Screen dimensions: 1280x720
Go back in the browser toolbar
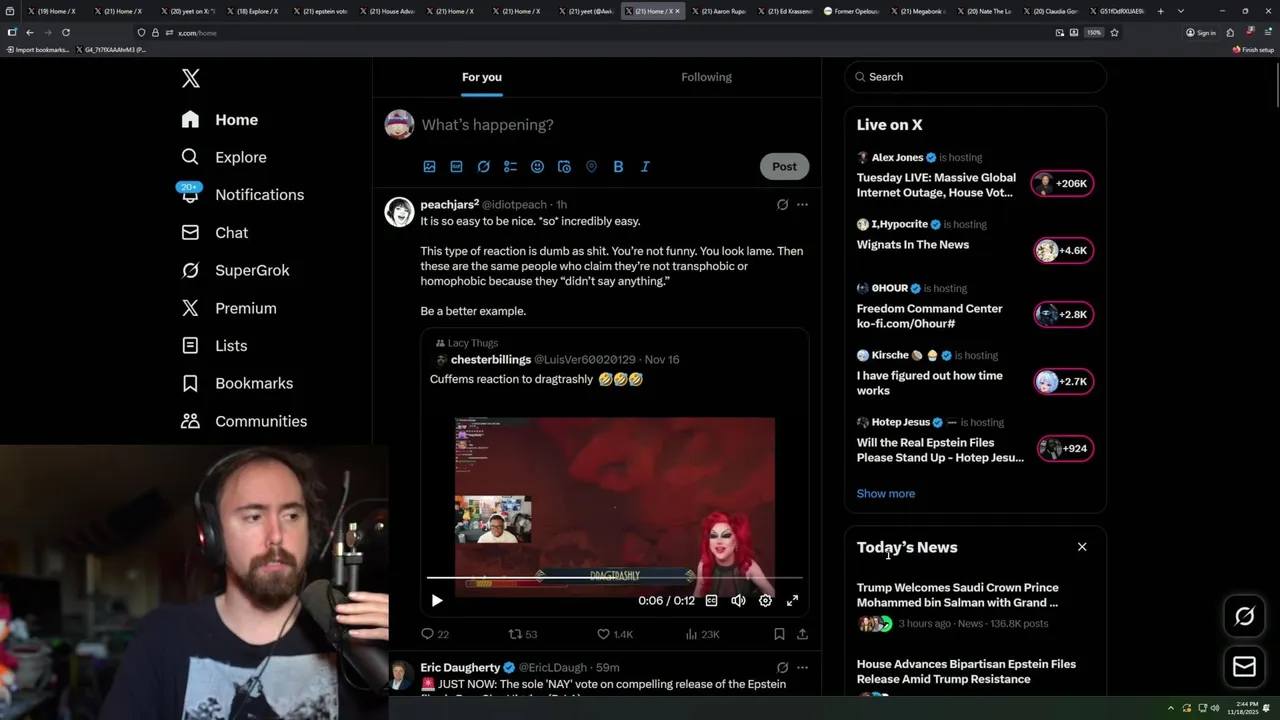click(x=29, y=32)
